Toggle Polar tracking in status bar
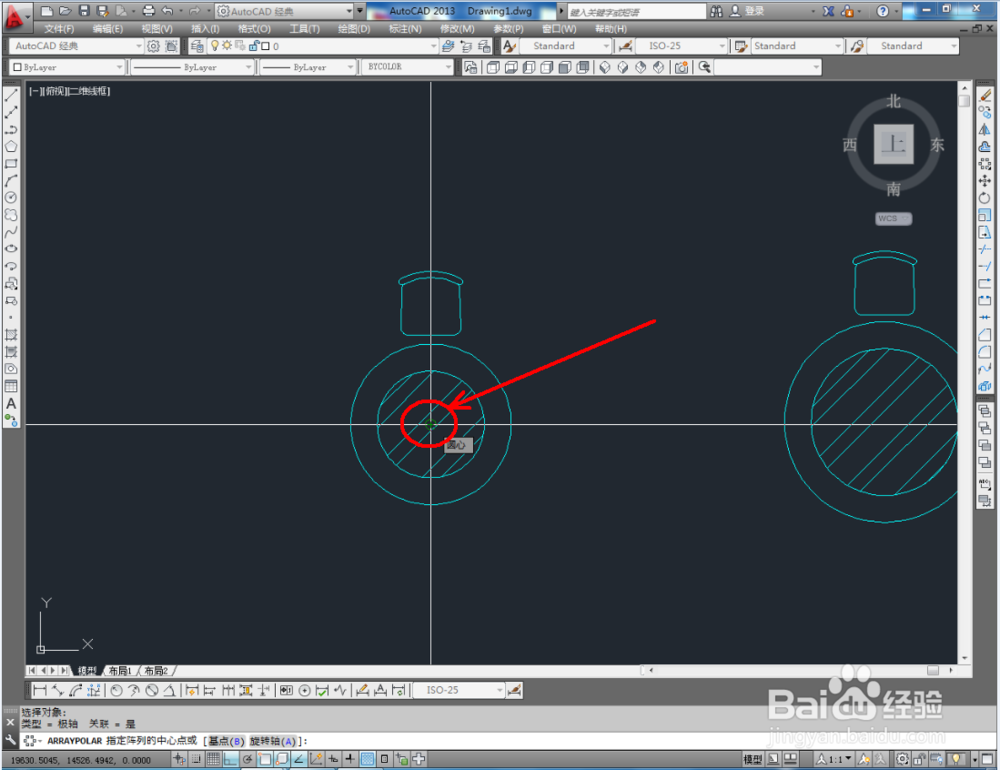The image size is (1000, 770). coord(247,759)
